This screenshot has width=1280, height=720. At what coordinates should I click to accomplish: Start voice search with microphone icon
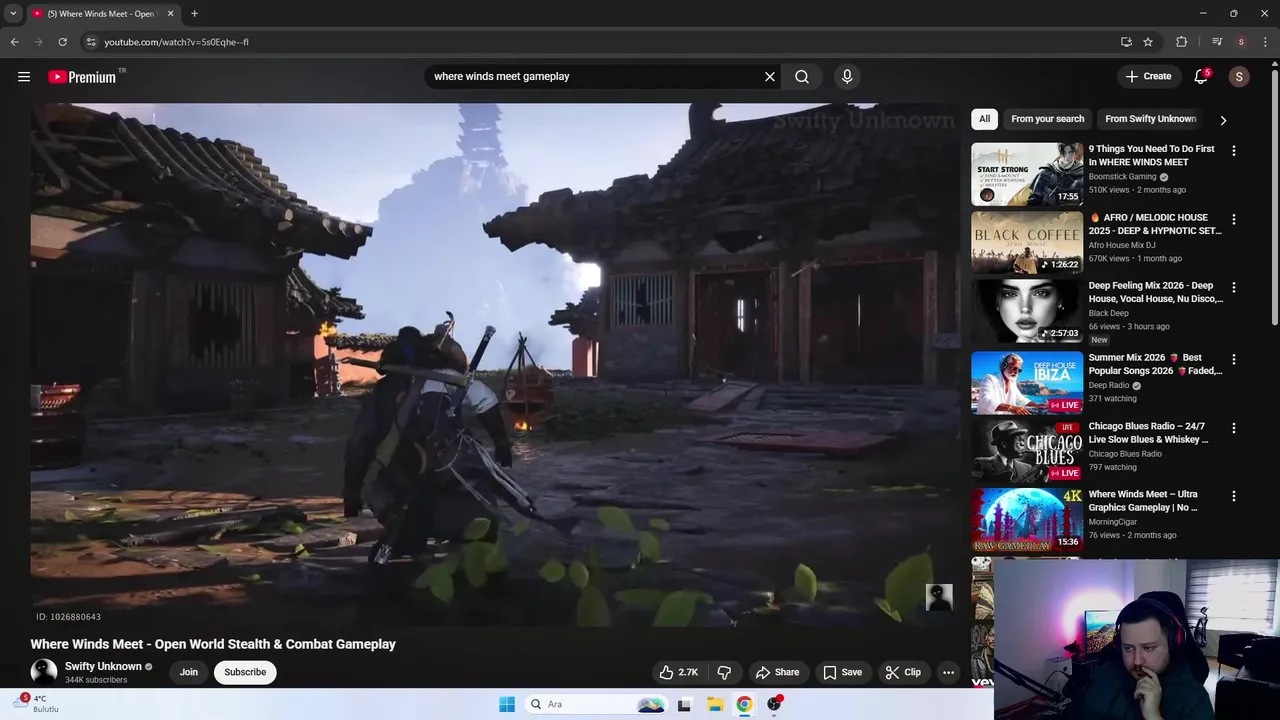point(847,77)
